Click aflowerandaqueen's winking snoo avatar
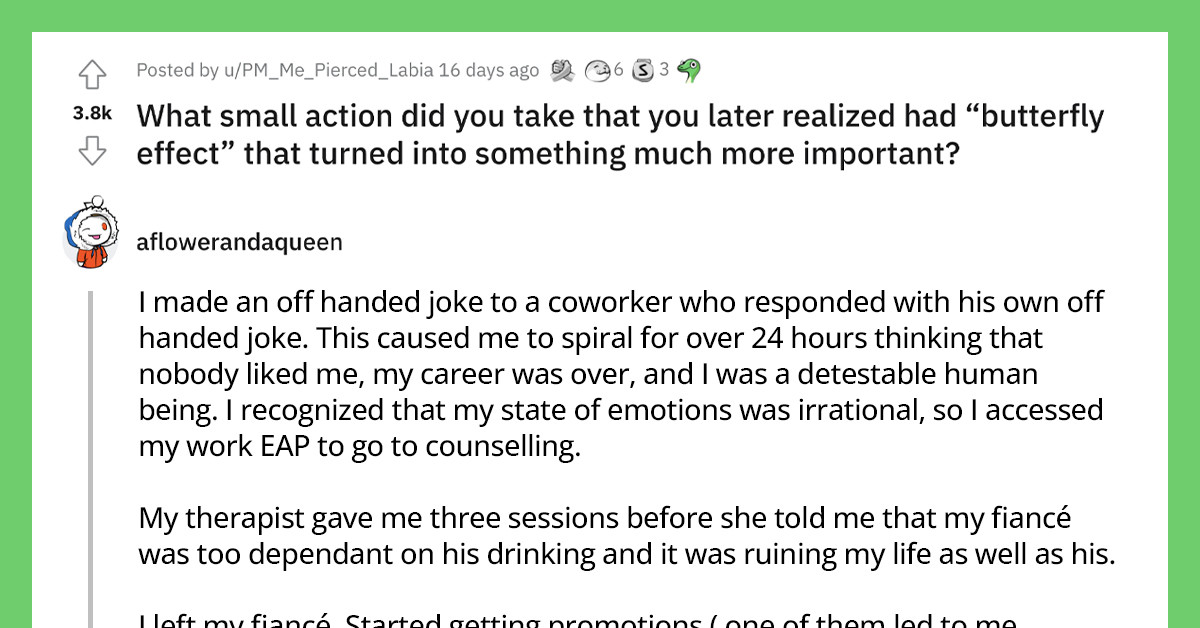This screenshot has width=1200, height=628. (x=92, y=242)
